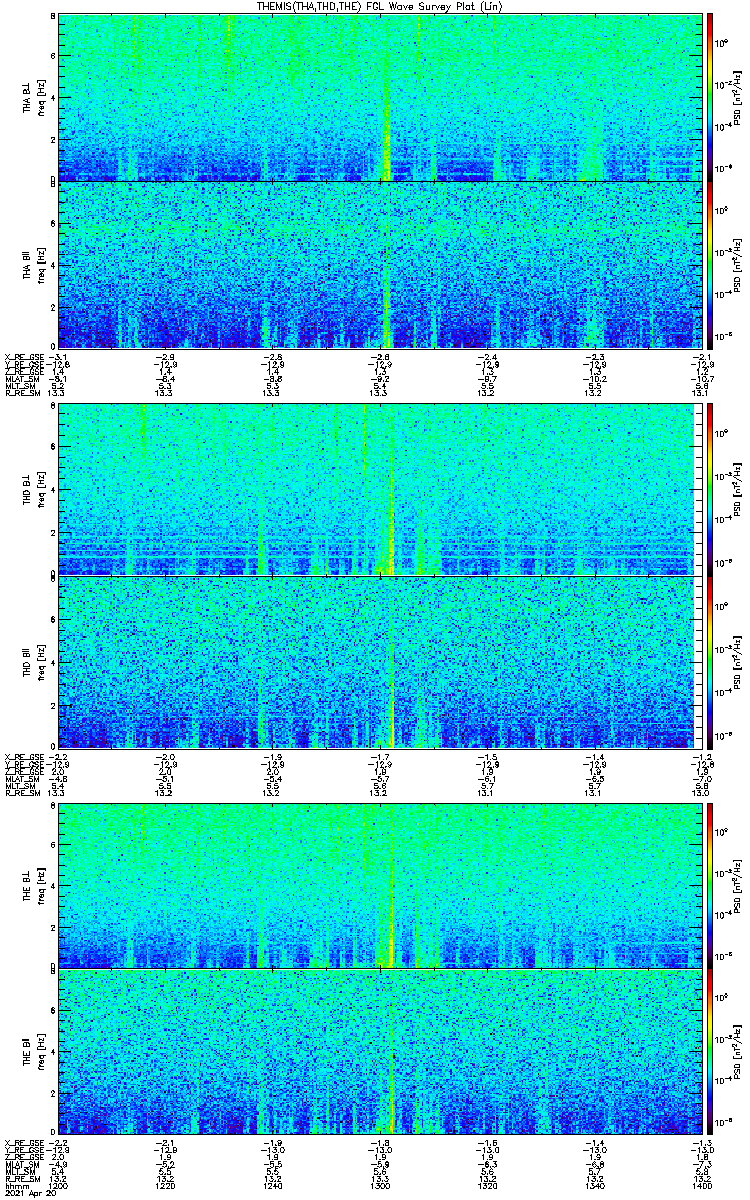The height and width of the screenshot is (1200, 750).
Task: Click the THE B∥ spectrogram panel
Action: coord(378,1053)
